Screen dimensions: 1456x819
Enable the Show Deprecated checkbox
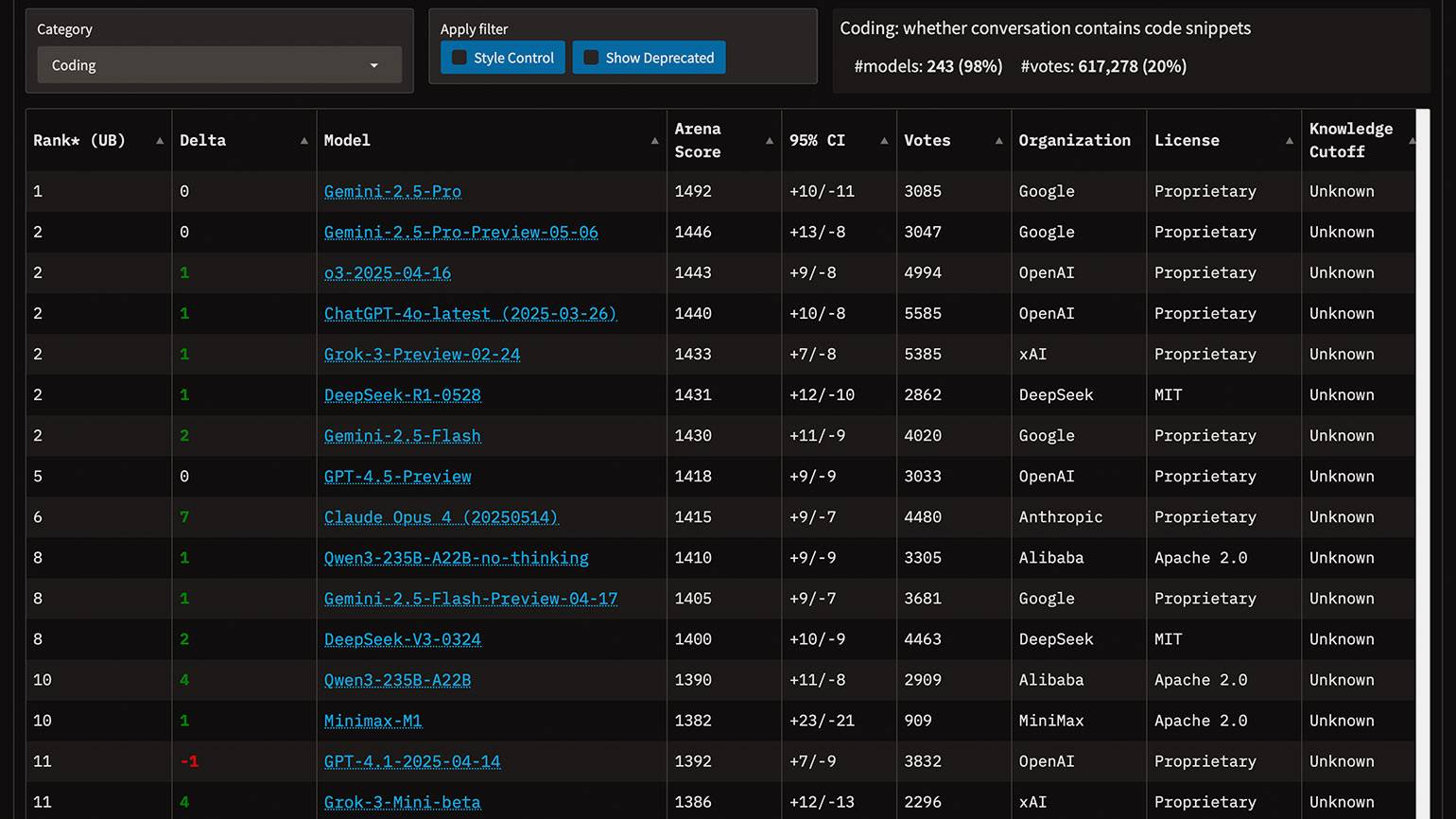click(x=591, y=58)
